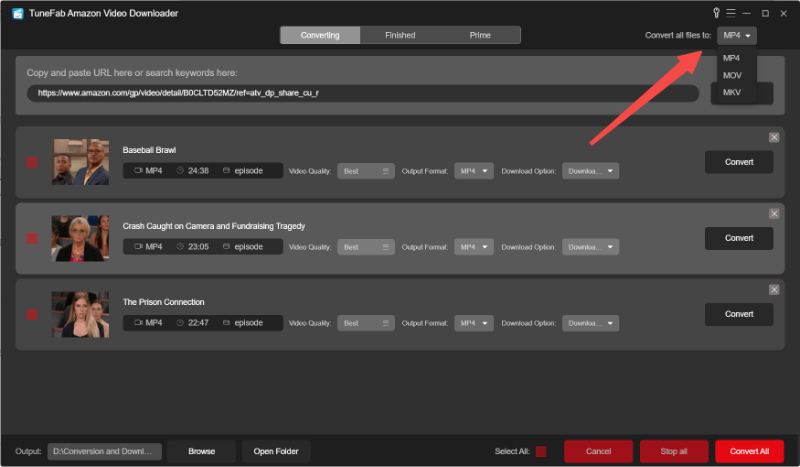Remove Crash Caught on Camera item with X
This screenshot has height=467, width=800.
[x=774, y=213]
